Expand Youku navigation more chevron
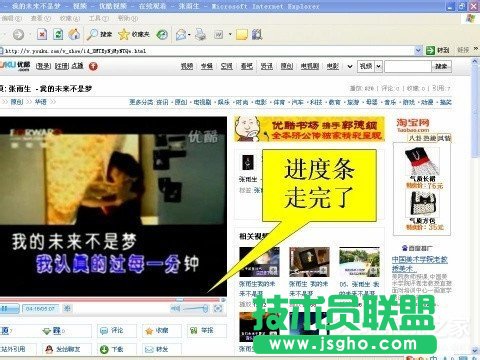Viewport: 480px width, 360px height. point(350,66)
